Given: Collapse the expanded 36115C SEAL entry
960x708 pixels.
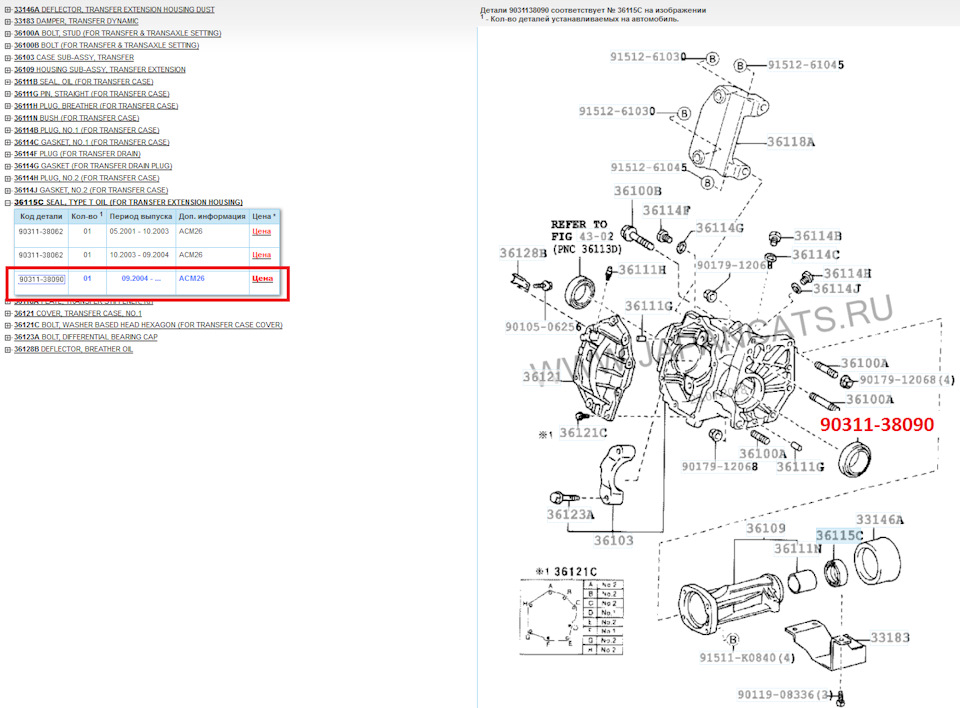Looking at the screenshot, I should click(6, 202).
